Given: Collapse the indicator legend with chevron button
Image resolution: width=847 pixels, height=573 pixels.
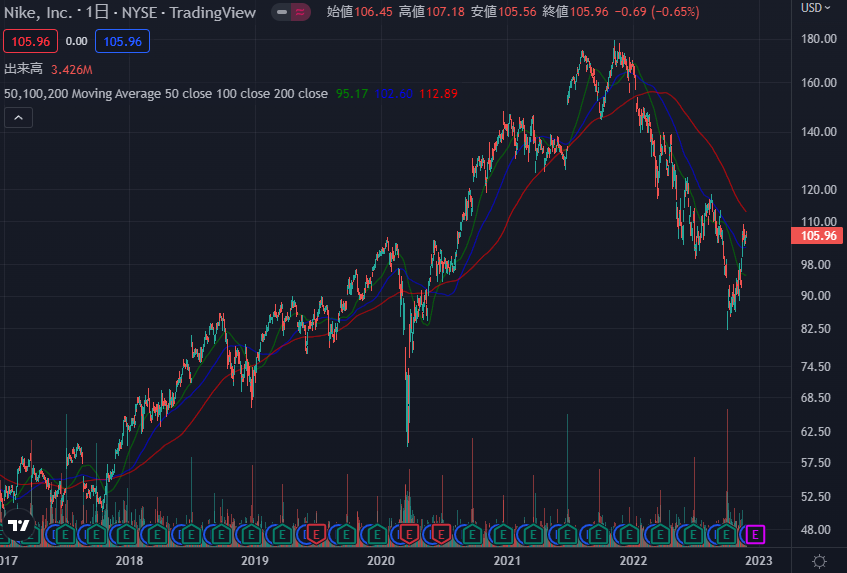Looking at the screenshot, I should click(18, 118).
